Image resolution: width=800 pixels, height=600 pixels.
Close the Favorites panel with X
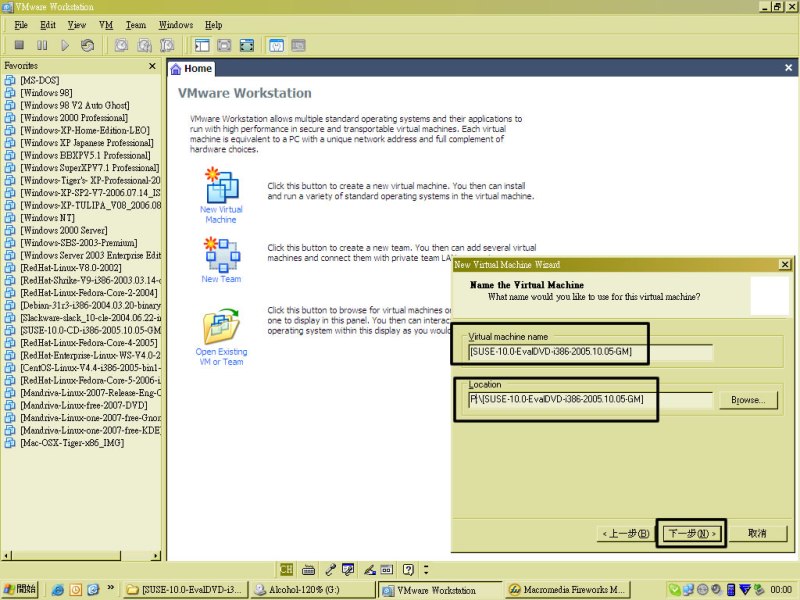(x=152, y=66)
